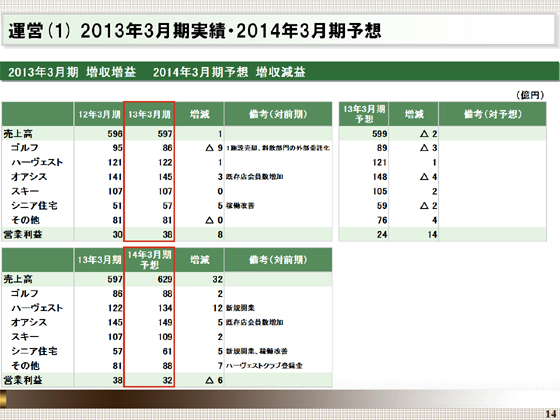
Task: Click オアシス value '148' in 13年3月期予想 column
Action: [380, 177]
